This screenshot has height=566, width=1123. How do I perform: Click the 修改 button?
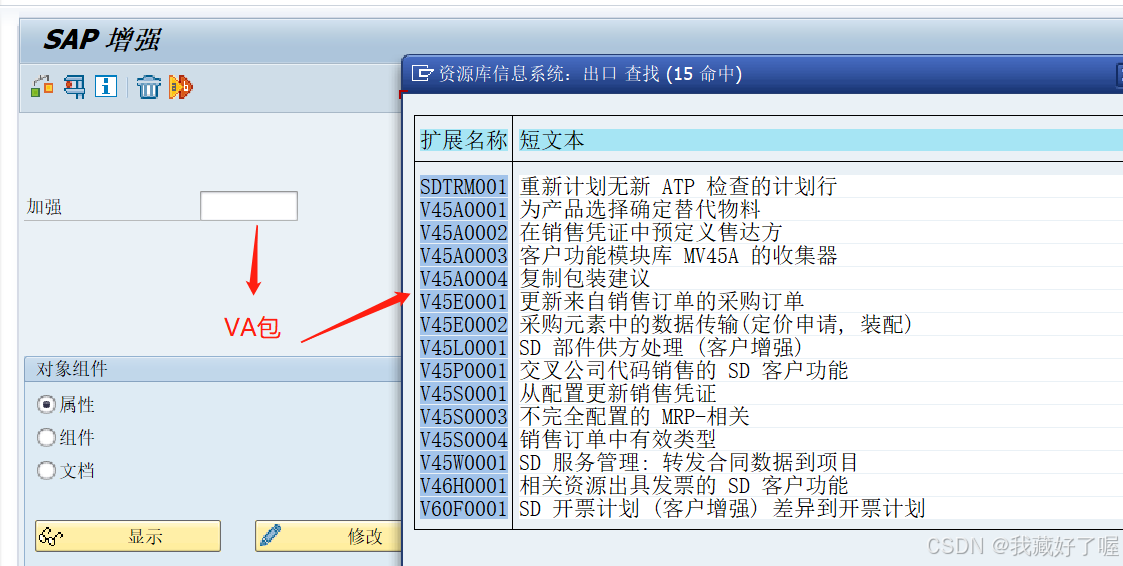click(x=329, y=536)
